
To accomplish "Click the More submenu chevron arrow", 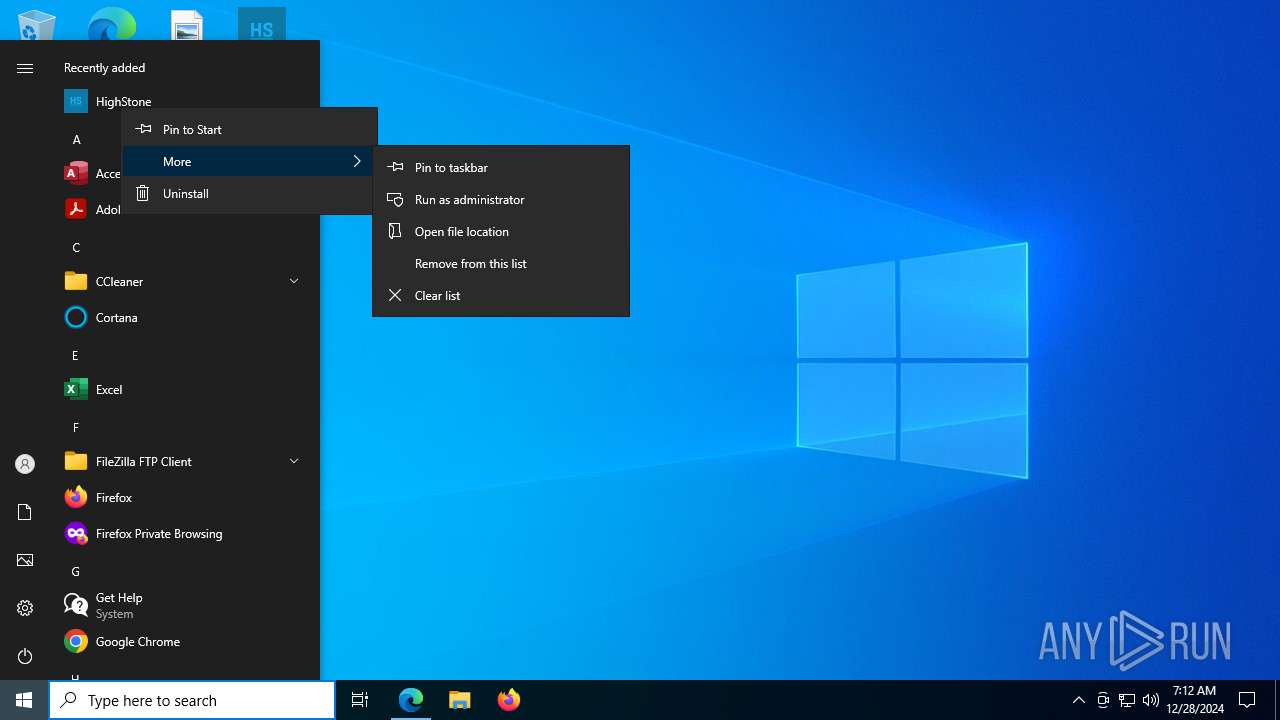I will click(357, 161).
